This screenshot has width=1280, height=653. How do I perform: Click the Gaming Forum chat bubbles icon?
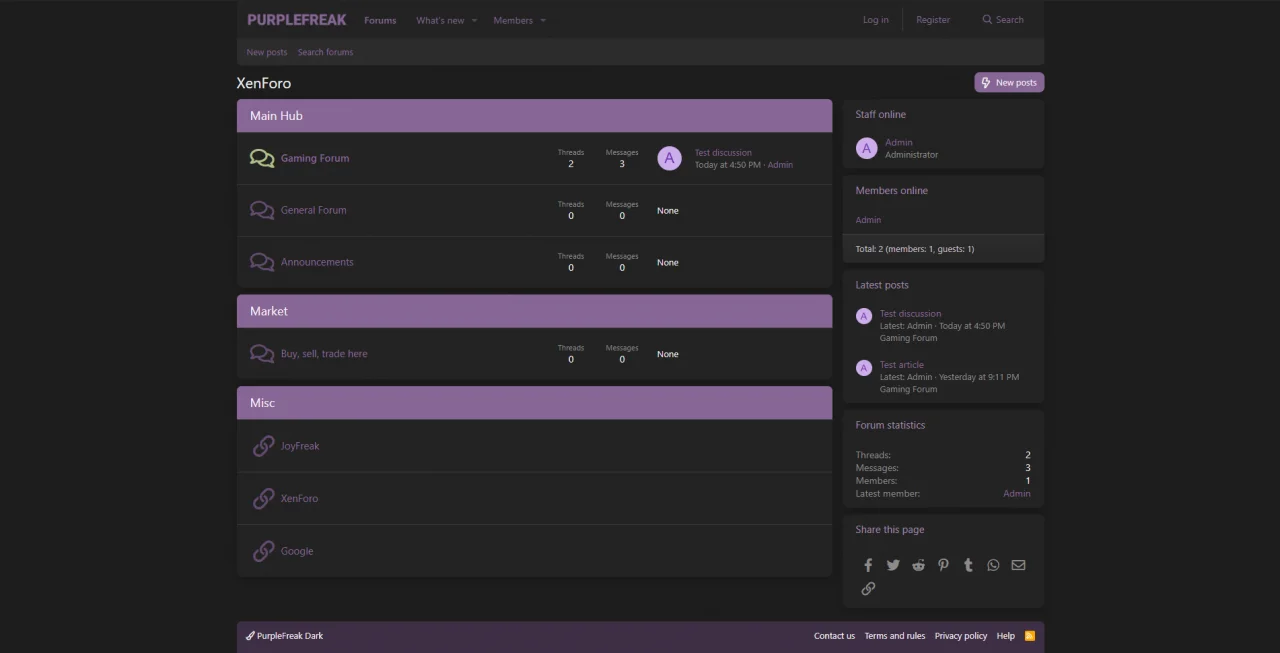262,158
